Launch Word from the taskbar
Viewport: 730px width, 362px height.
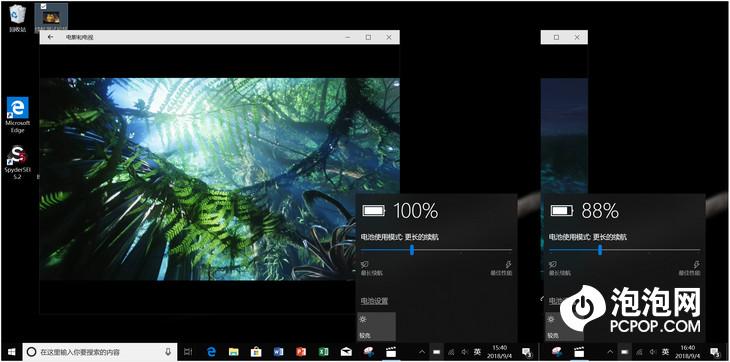[x=278, y=352]
